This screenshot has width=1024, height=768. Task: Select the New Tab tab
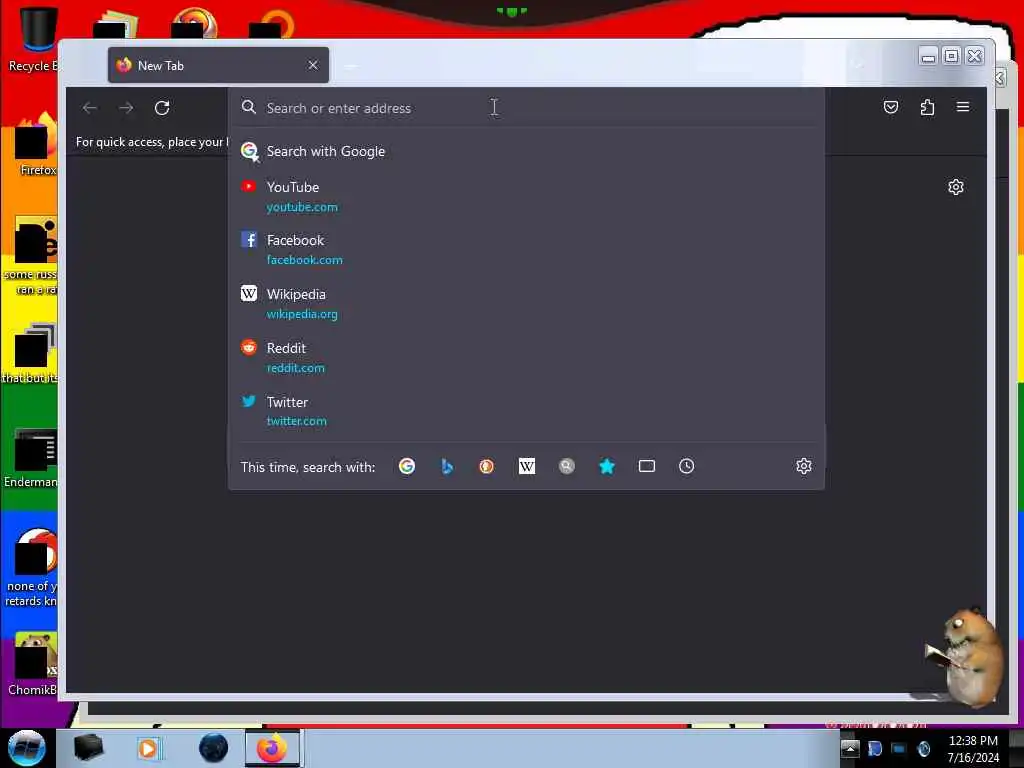pos(218,65)
